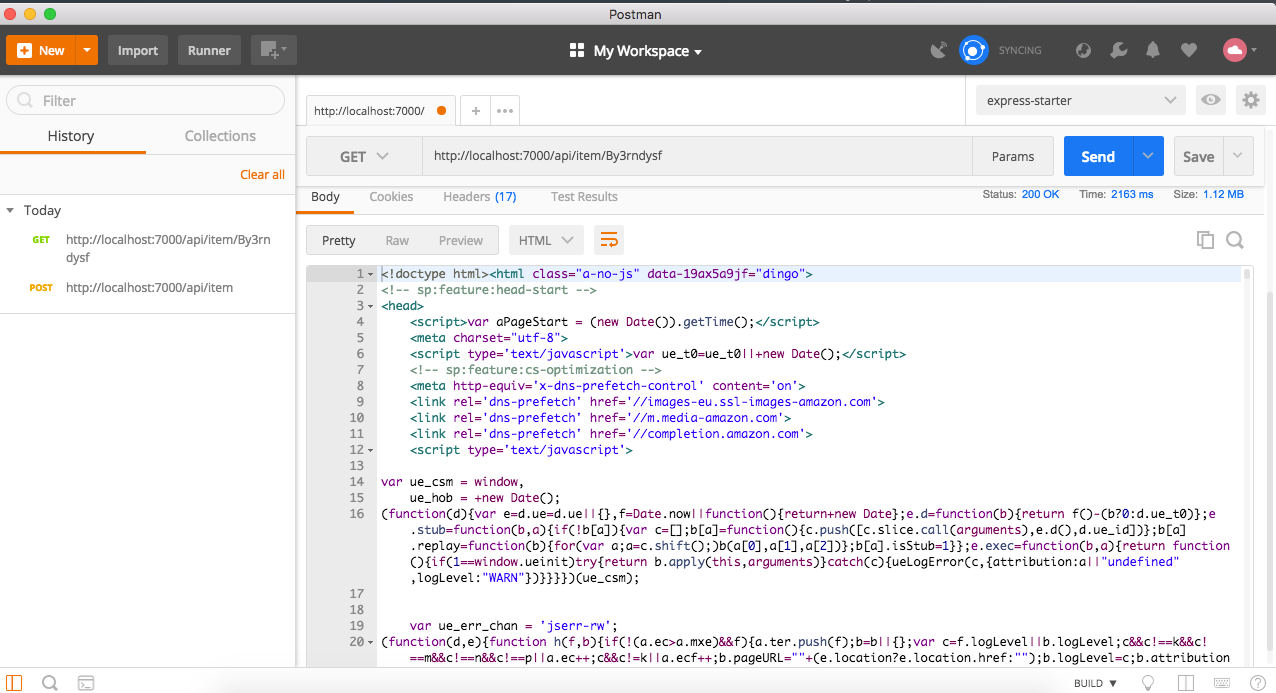The width and height of the screenshot is (1276, 693).
Task: Open the Send button dropdown arrow
Action: click(x=1148, y=156)
